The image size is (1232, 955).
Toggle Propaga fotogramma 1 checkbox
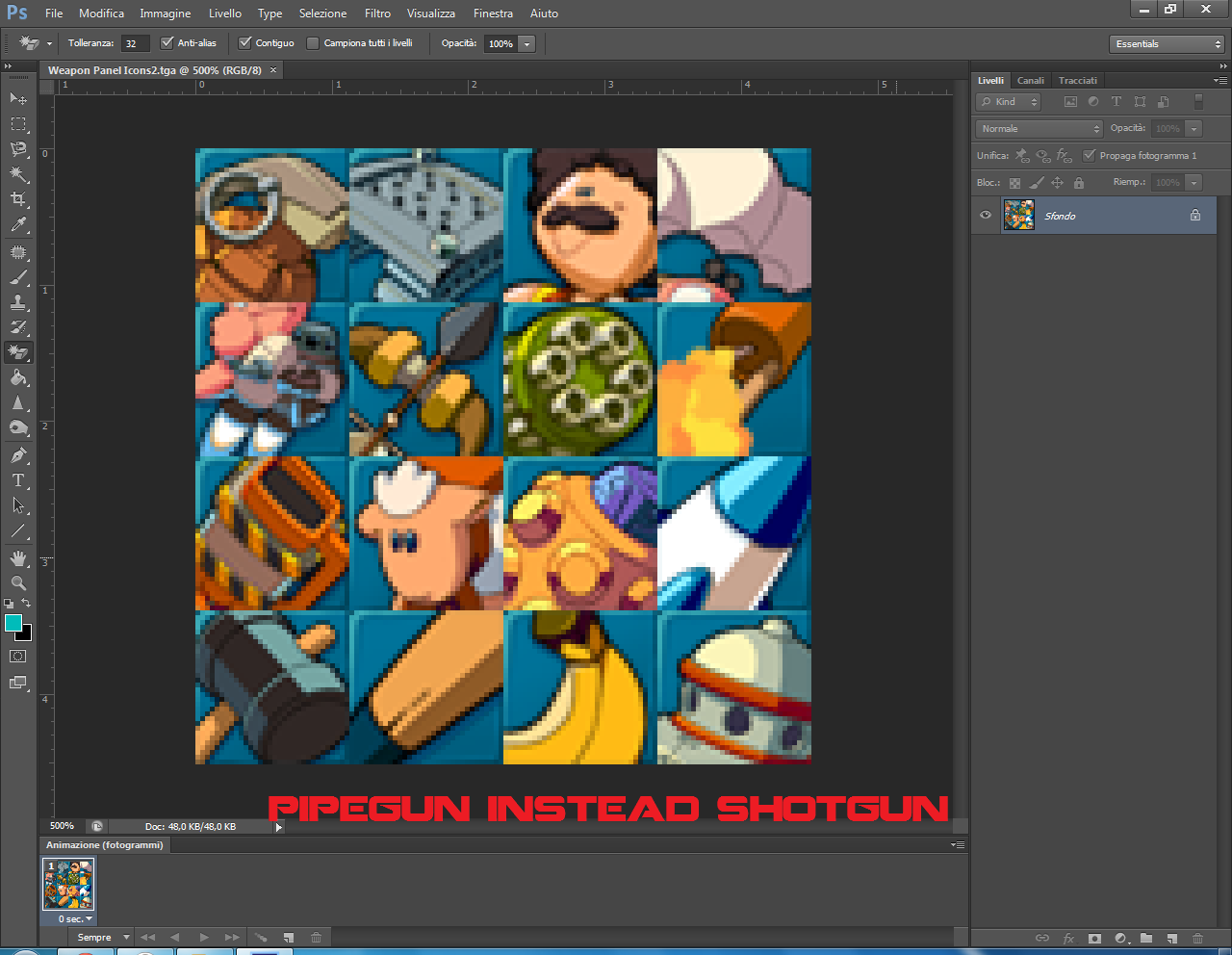pyautogui.click(x=1090, y=155)
